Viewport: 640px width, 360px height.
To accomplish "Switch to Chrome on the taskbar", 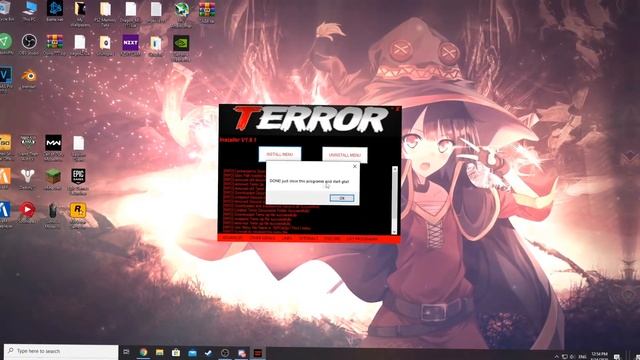I will 143,352.
